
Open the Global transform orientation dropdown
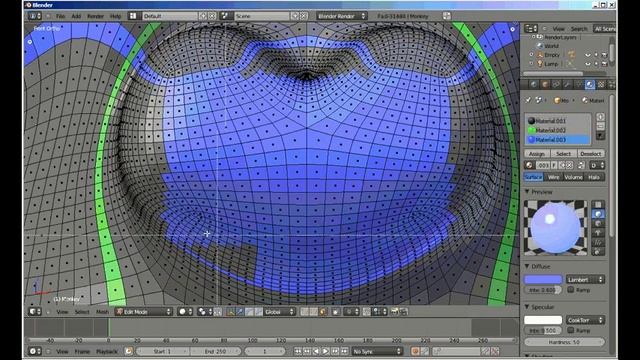280,312
